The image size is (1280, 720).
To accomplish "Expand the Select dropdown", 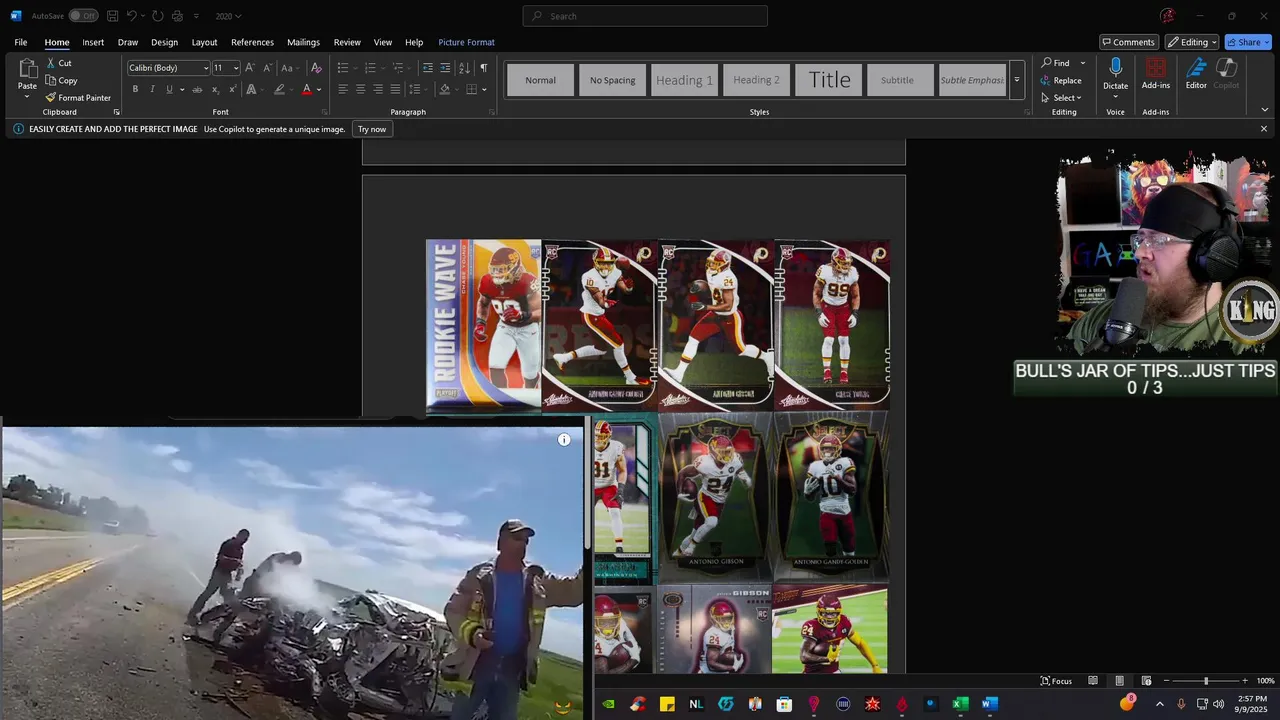I will point(1061,98).
